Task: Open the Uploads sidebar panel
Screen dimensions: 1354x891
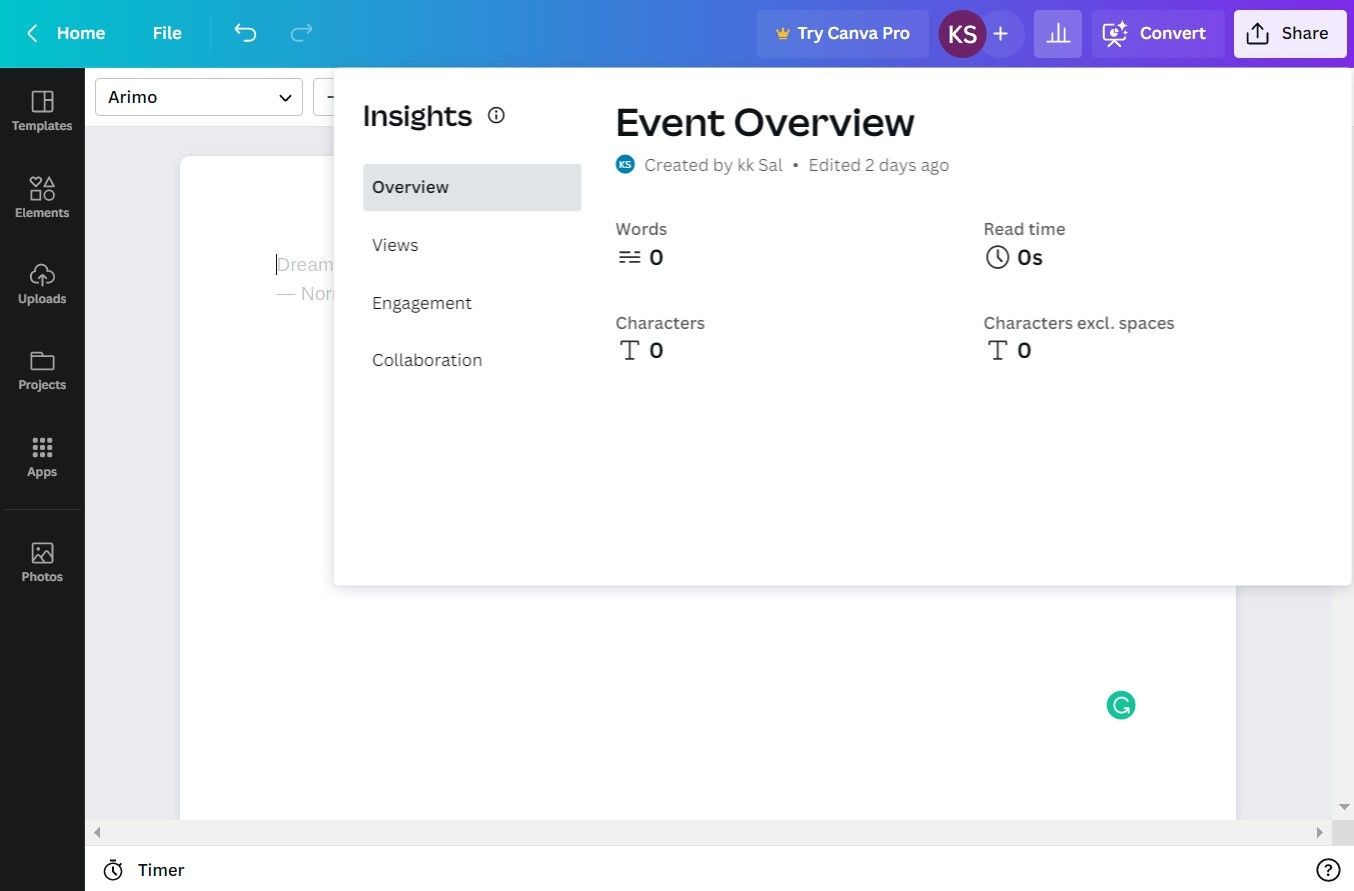Action: click(x=42, y=284)
